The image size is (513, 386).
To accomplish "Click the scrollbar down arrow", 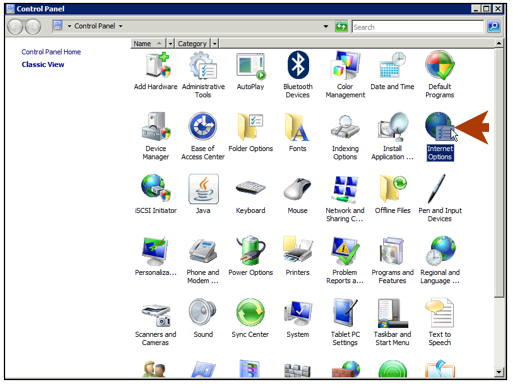I will point(499,371).
